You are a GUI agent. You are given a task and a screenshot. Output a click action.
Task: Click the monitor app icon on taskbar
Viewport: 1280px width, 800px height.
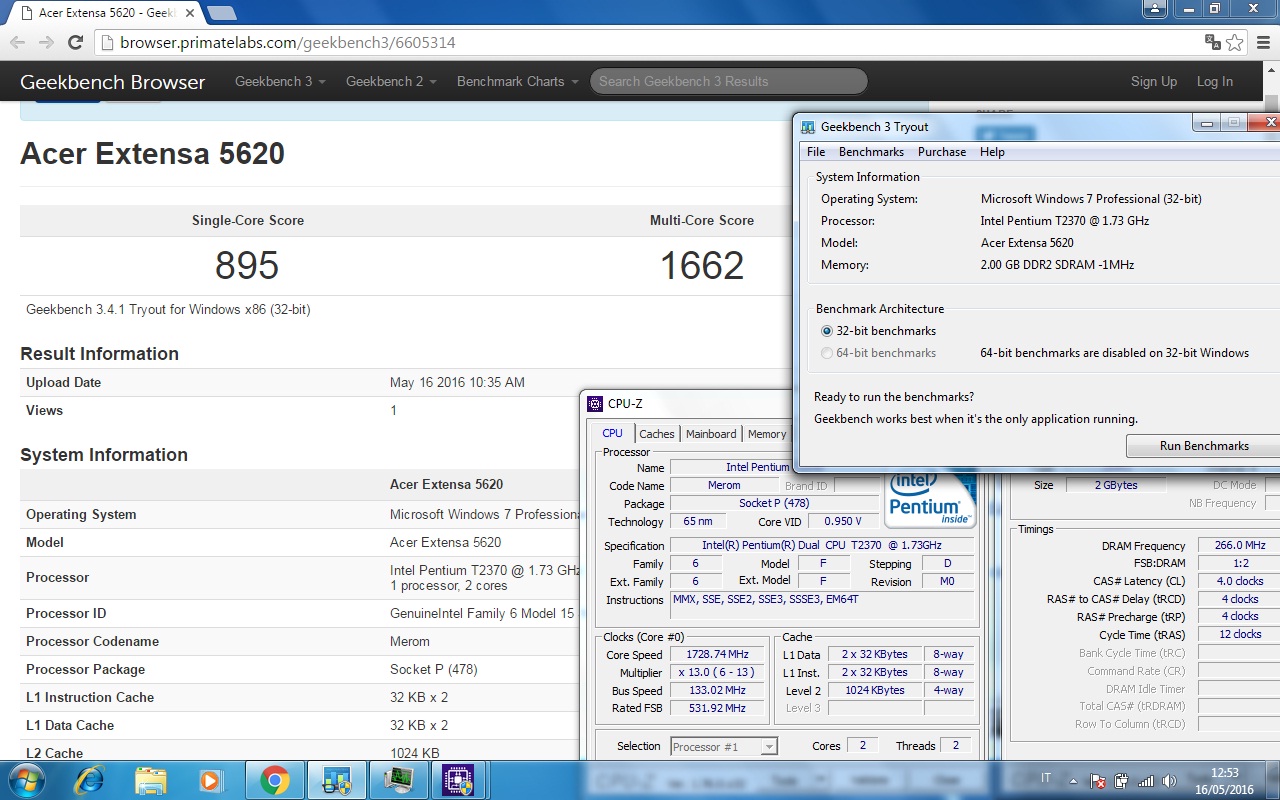[397, 779]
